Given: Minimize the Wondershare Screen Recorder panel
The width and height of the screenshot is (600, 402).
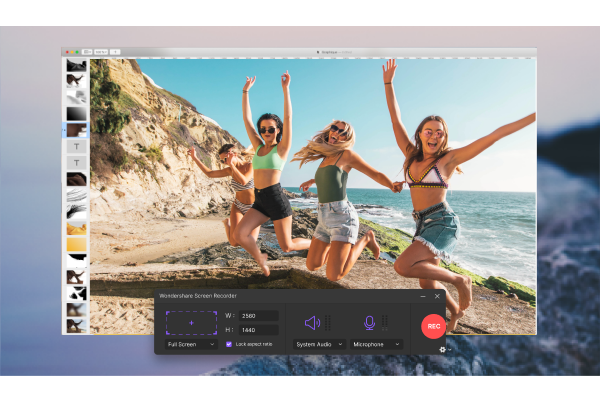Looking at the screenshot, I should [x=423, y=296].
